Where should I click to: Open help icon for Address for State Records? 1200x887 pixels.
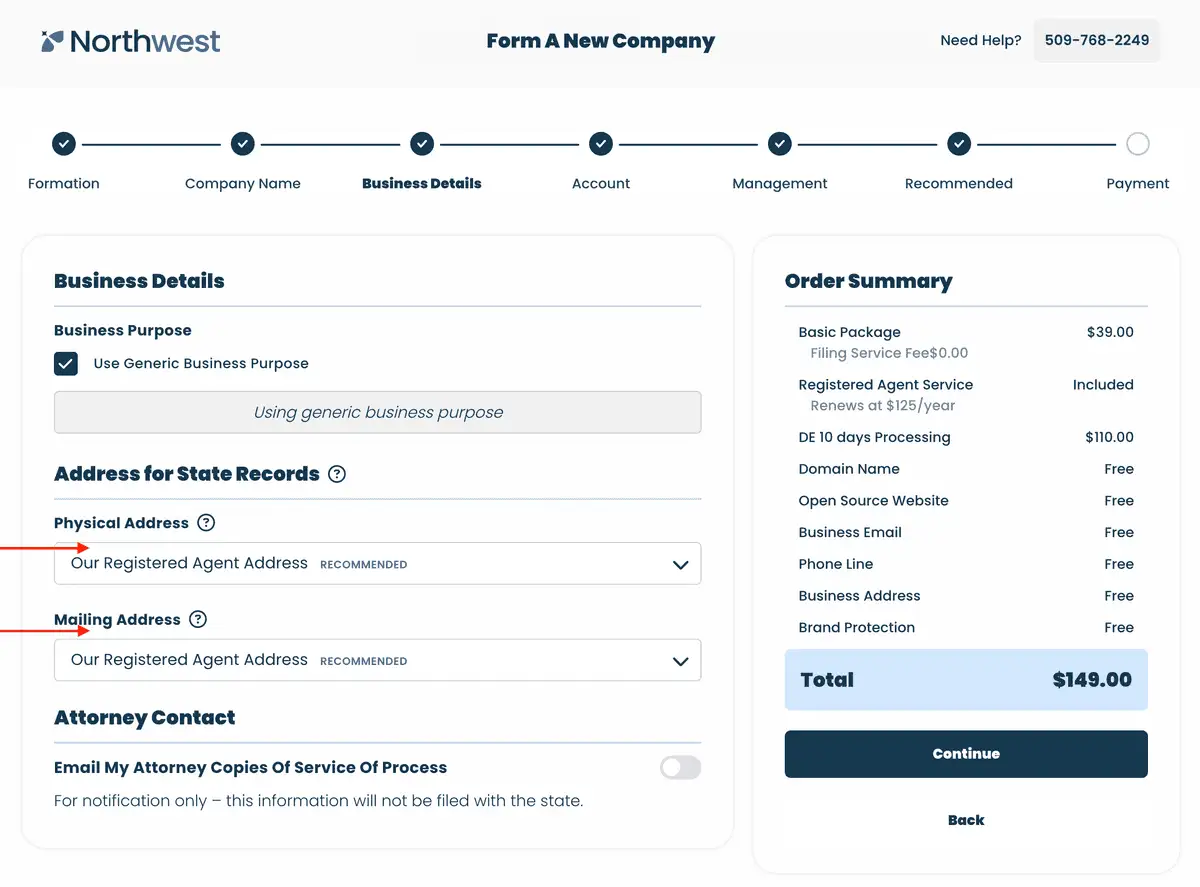(x=337, y=474)
